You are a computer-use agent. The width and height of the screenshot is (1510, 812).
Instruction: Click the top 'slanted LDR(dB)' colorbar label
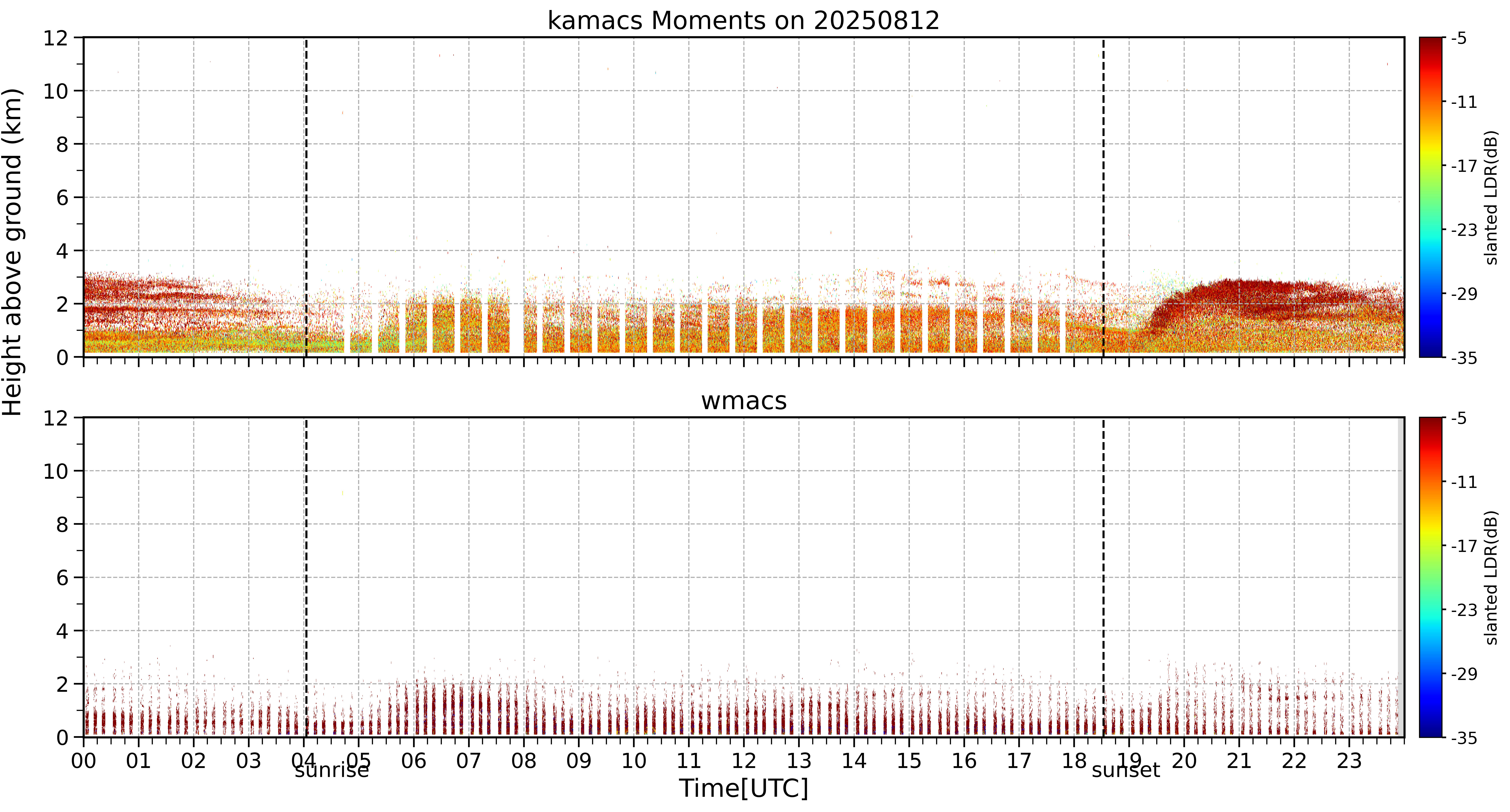coord(1491,197)
